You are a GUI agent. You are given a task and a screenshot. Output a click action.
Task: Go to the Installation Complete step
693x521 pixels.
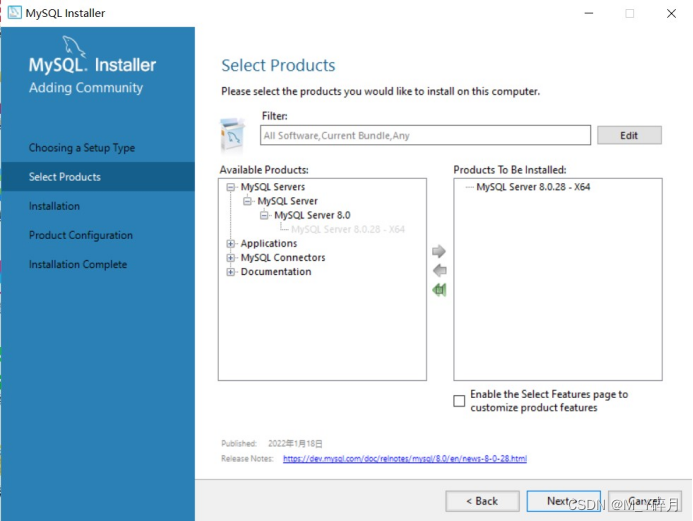(78, 264)
